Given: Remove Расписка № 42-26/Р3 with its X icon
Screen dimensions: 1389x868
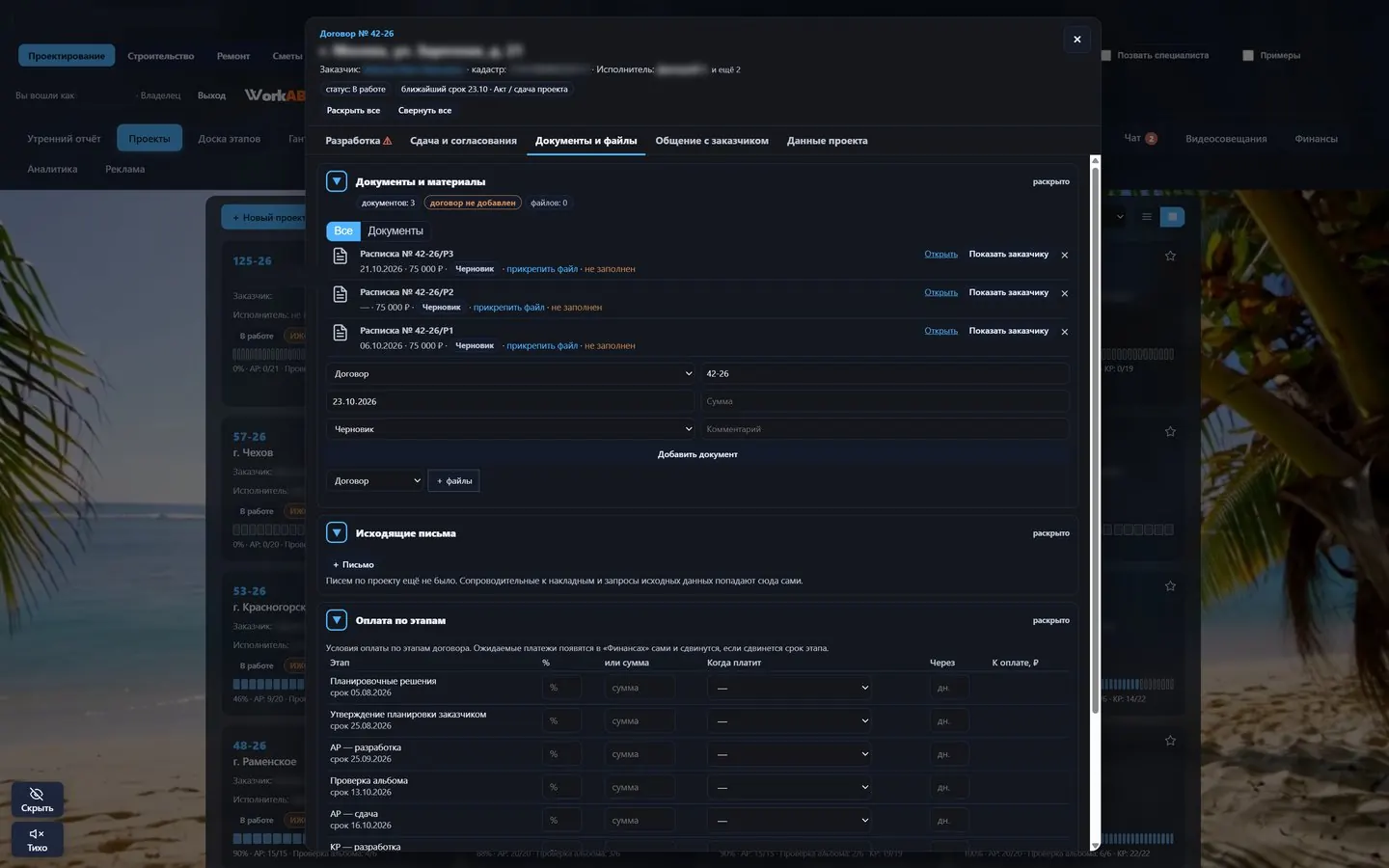Looking at the screenshot, I should pos(1065,255).
